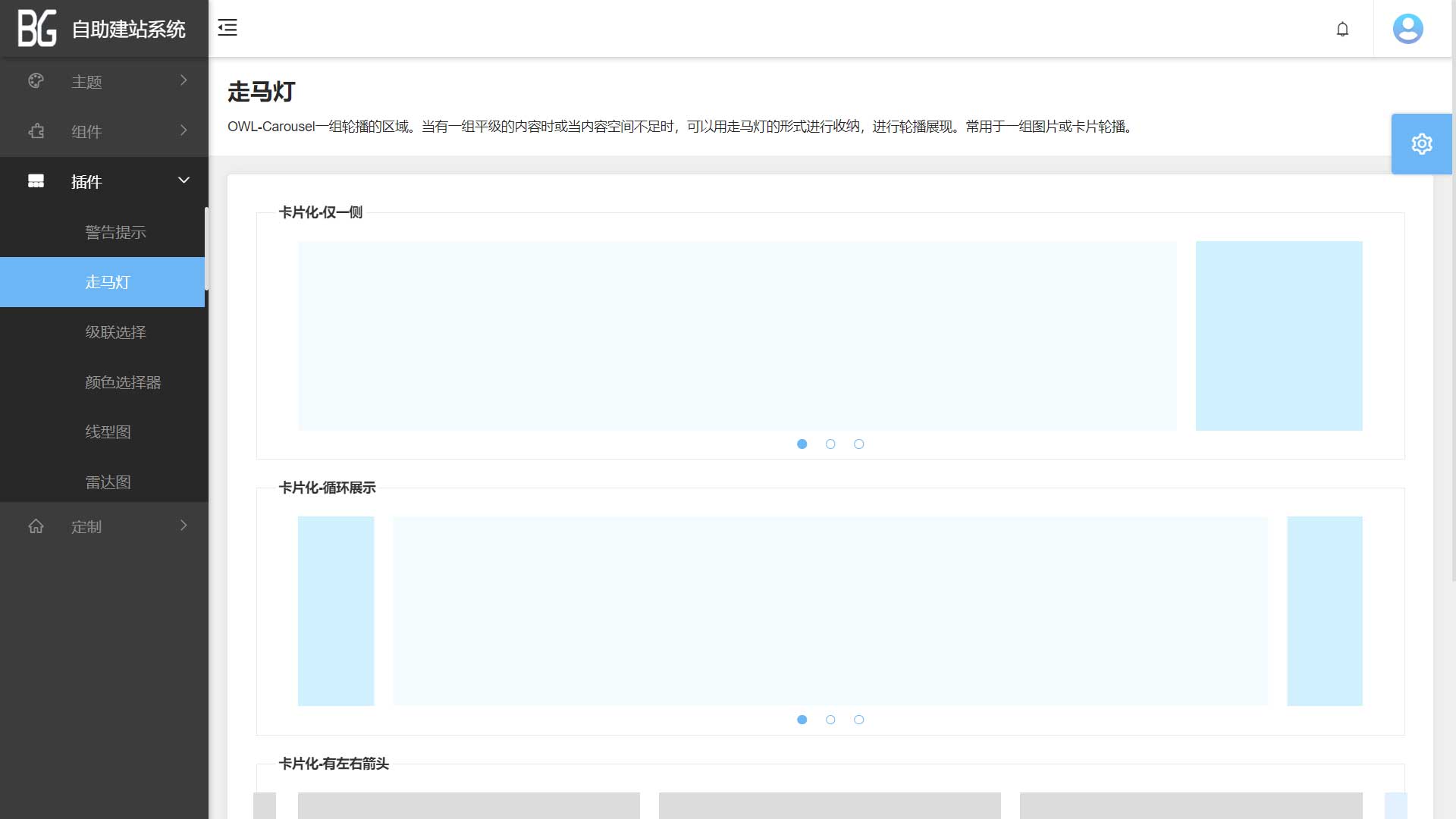The width and height of the screenshot is (1456, 819).
Task: Open the settings gear panel
Action: click(1421, 144)
